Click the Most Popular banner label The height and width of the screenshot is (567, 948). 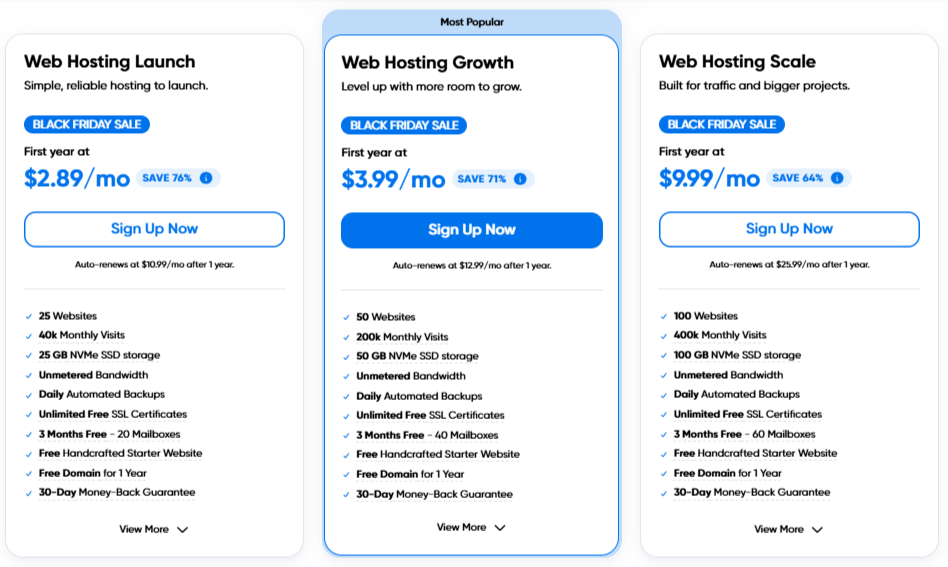click(472, 22)
